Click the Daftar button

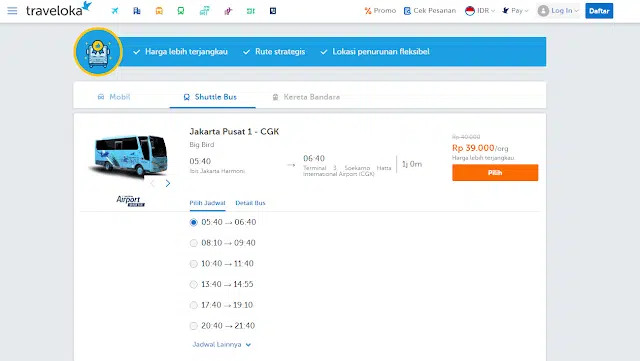click(599, 11)
